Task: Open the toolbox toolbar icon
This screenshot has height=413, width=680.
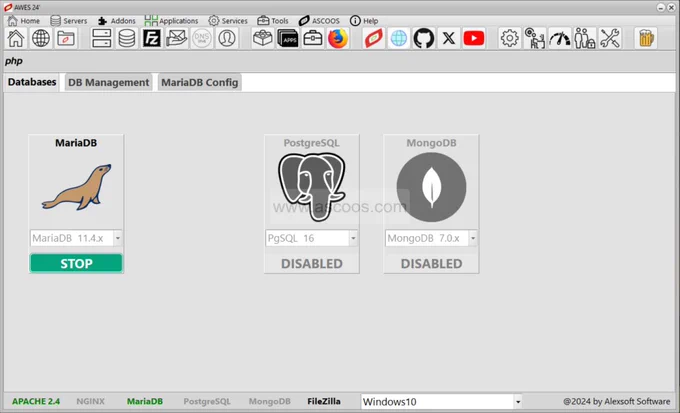Action: pos(313,38)
